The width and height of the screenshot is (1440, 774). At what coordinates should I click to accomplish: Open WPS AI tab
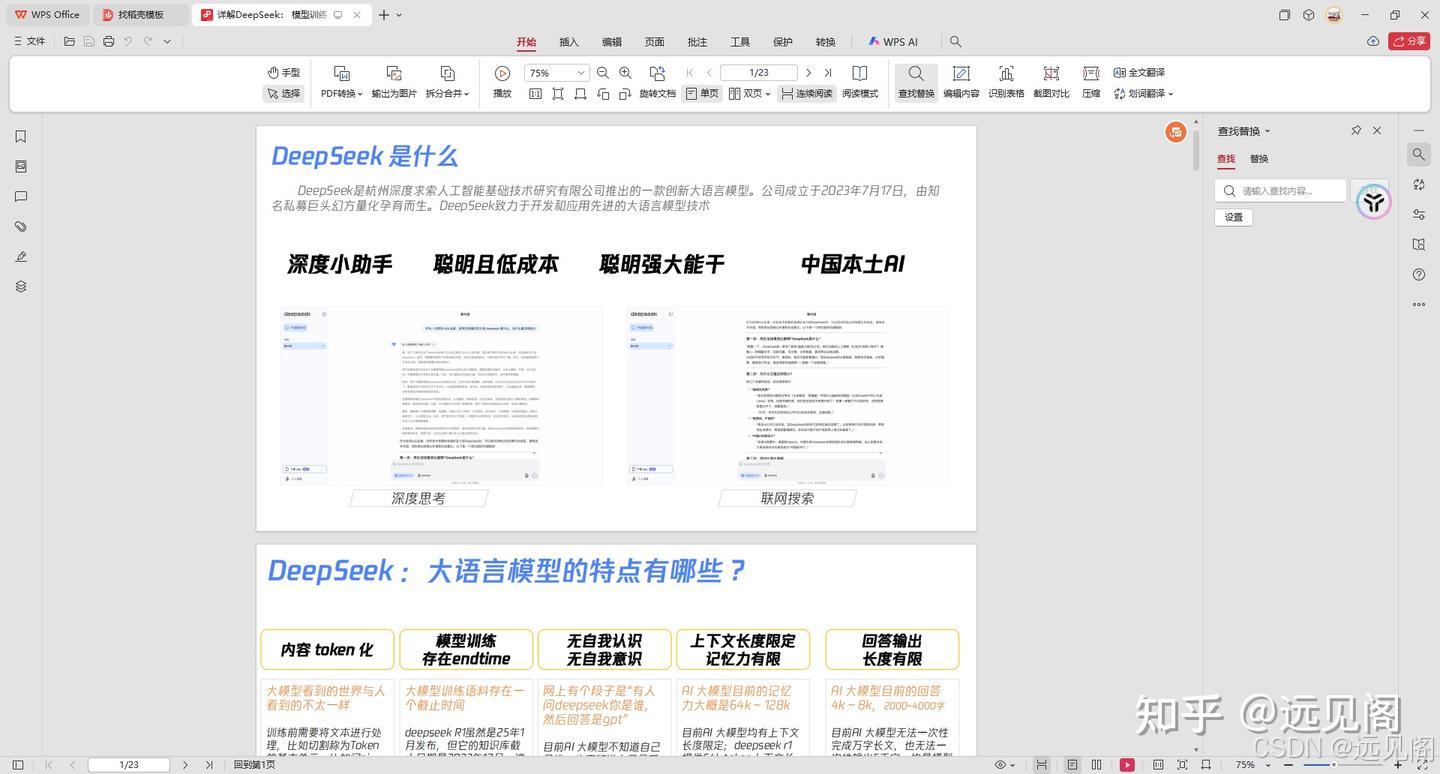click(x=892, y=42)
